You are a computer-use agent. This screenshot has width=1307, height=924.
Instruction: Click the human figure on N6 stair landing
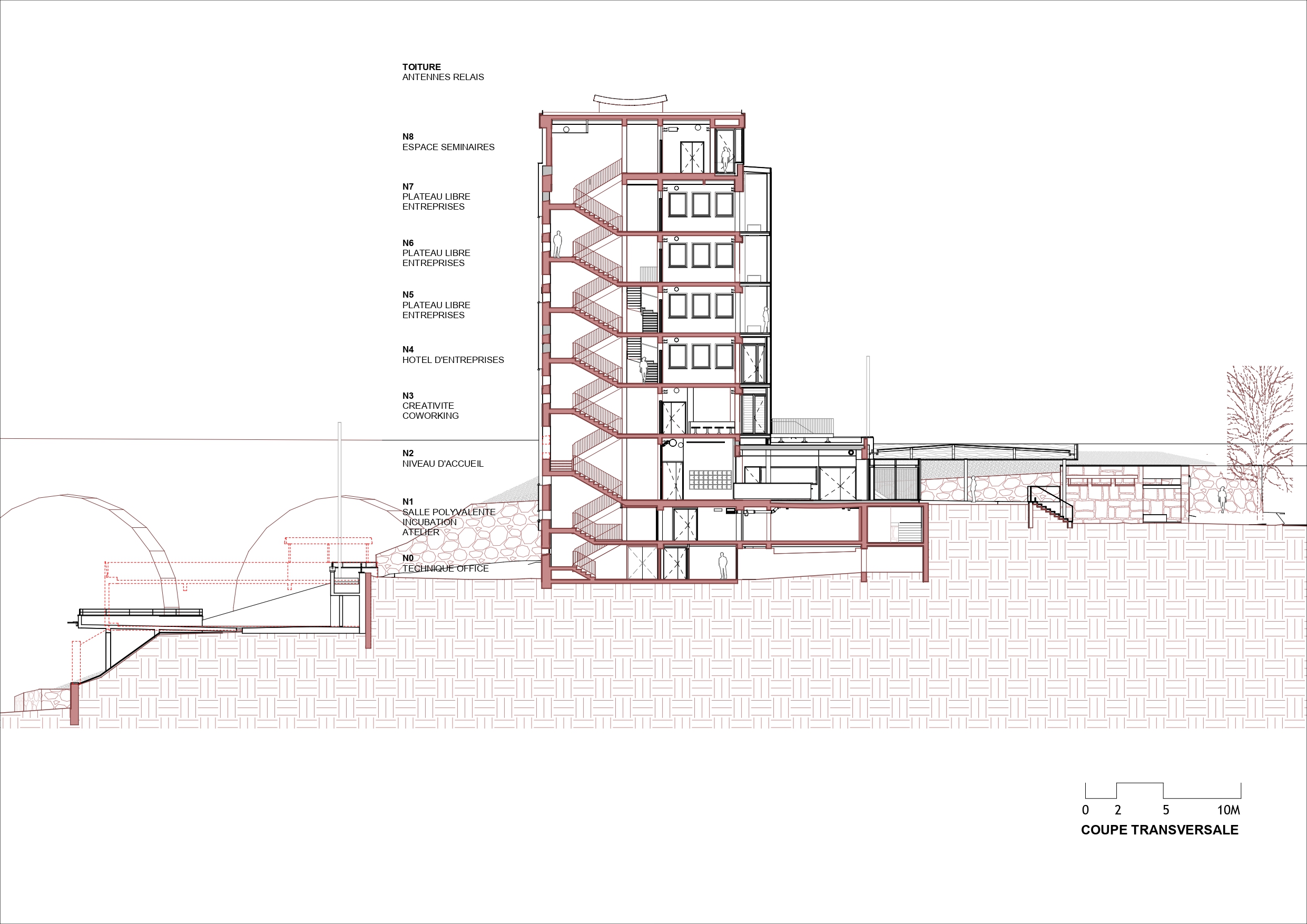tap(557, 245)
